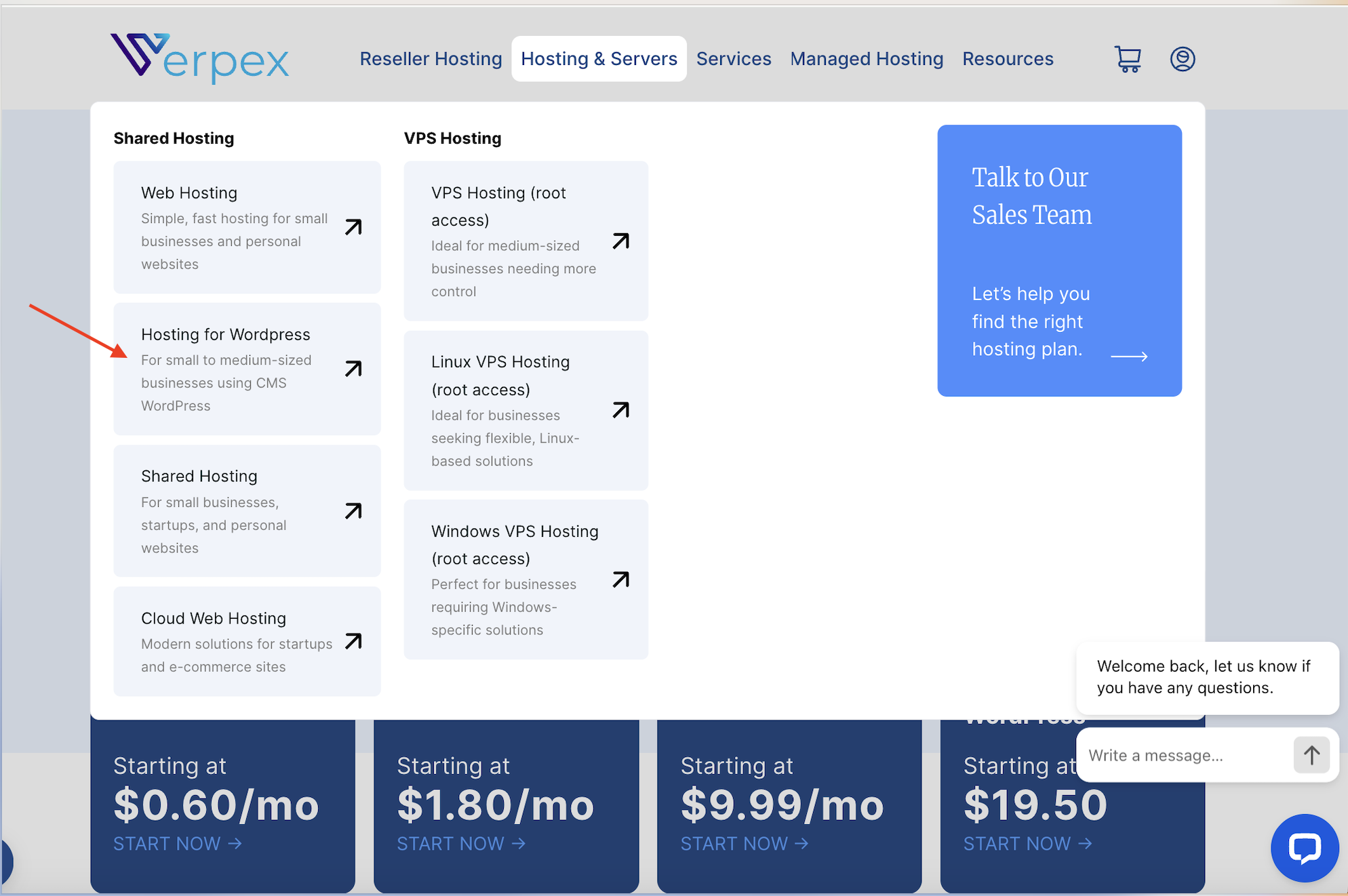
Task: Choose Cloud Web Hosting option
Action: (214, 619)
